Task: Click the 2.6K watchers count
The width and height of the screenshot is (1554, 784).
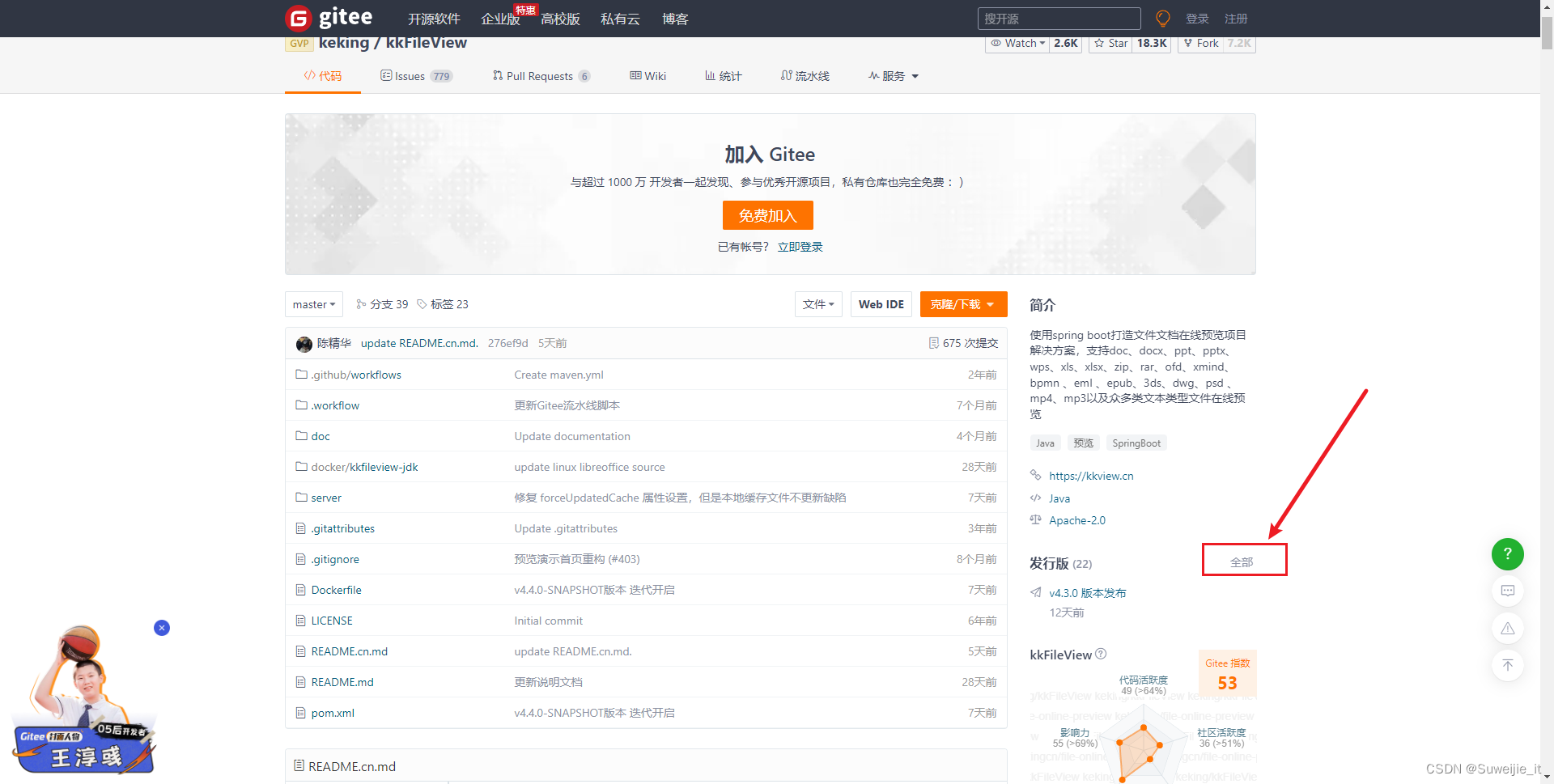Action: pyautogui.click(x=1066, y=44)
